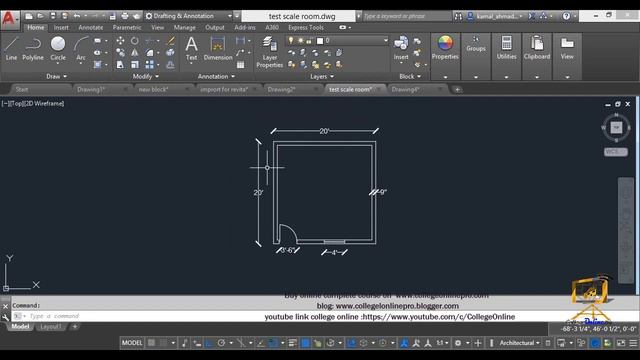
Task: Expand the Block panel
Action: pyautogui.click(x=410, y=76)
